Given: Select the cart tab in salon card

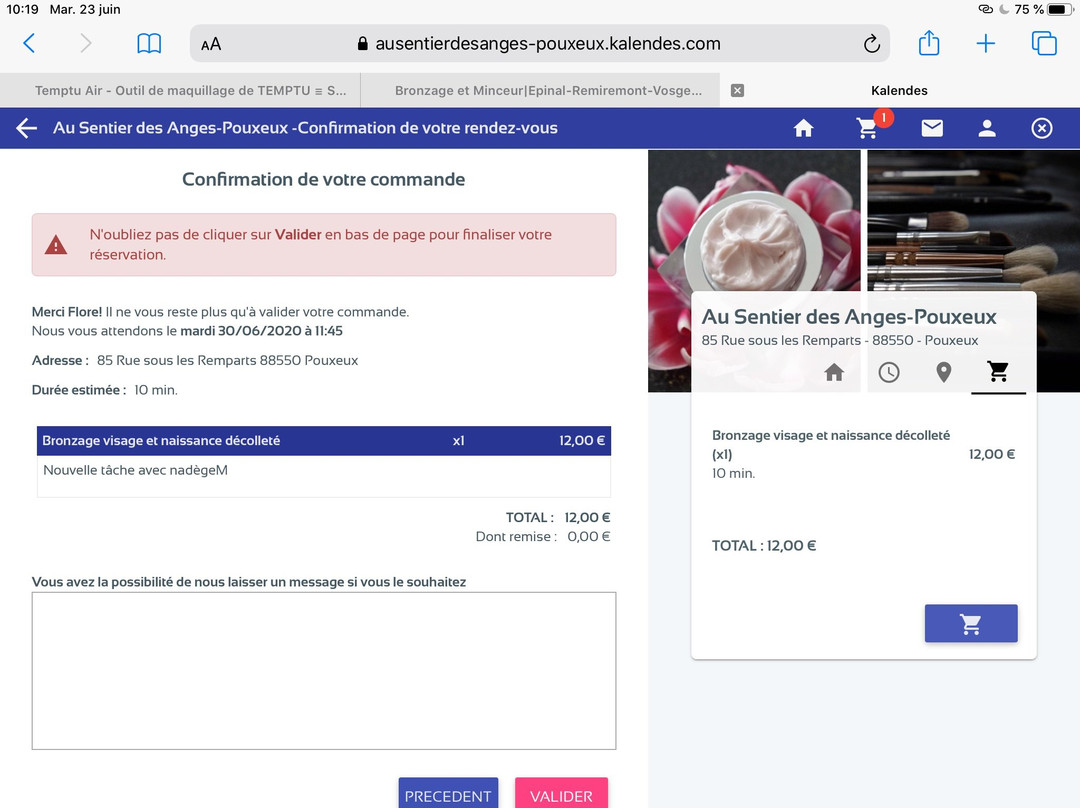Looking at the screenshot, I should coord(998,372).
